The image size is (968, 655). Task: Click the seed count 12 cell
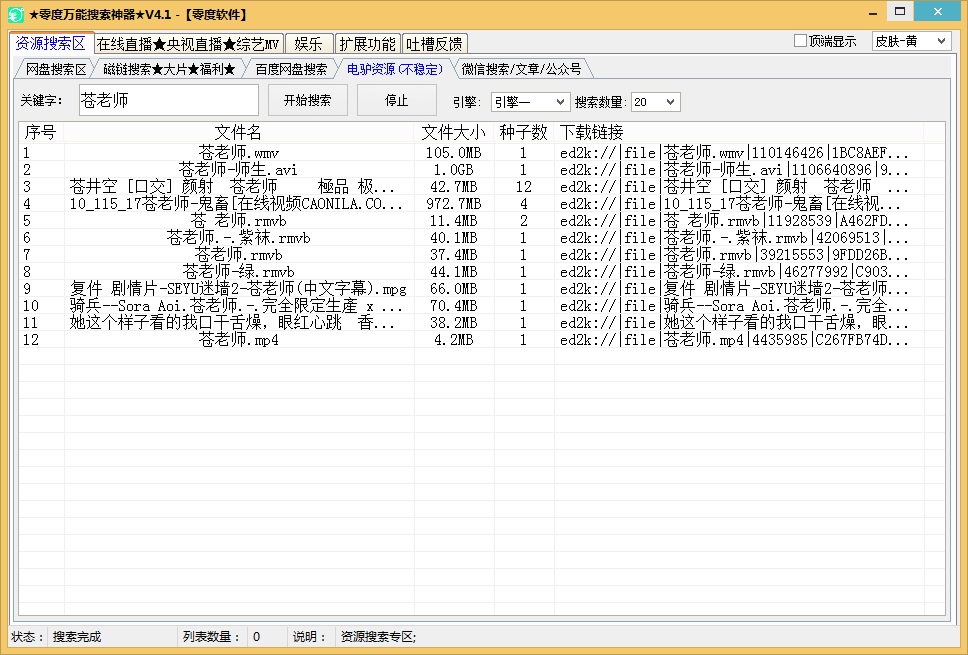coord(524,186)
